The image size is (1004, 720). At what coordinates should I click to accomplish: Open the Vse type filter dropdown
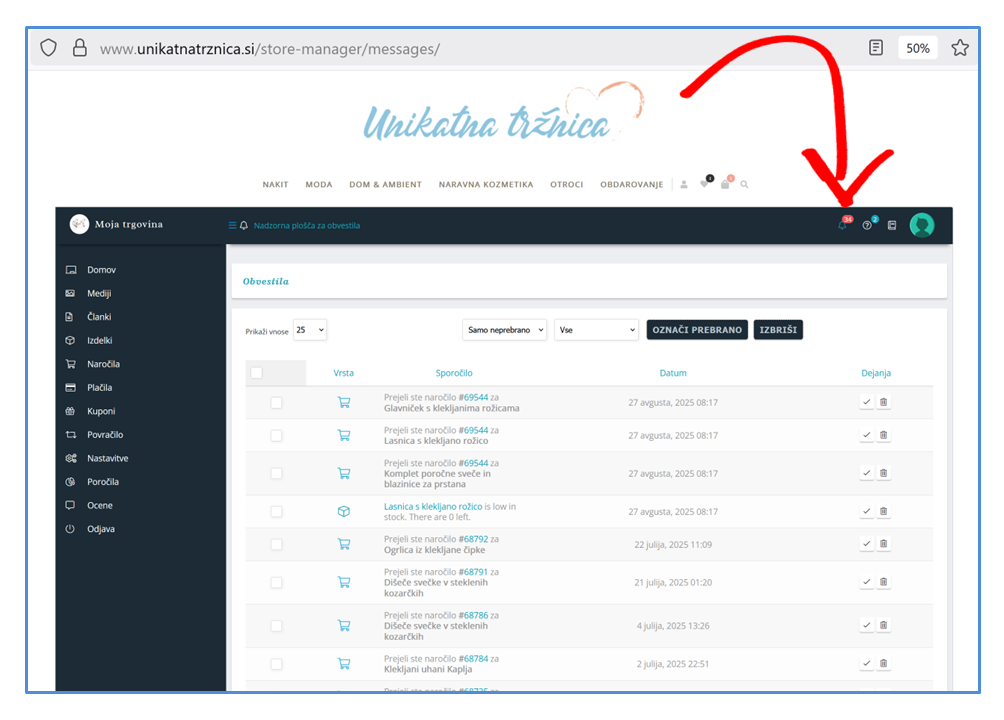pyautogui.click(x=596, y=330)
